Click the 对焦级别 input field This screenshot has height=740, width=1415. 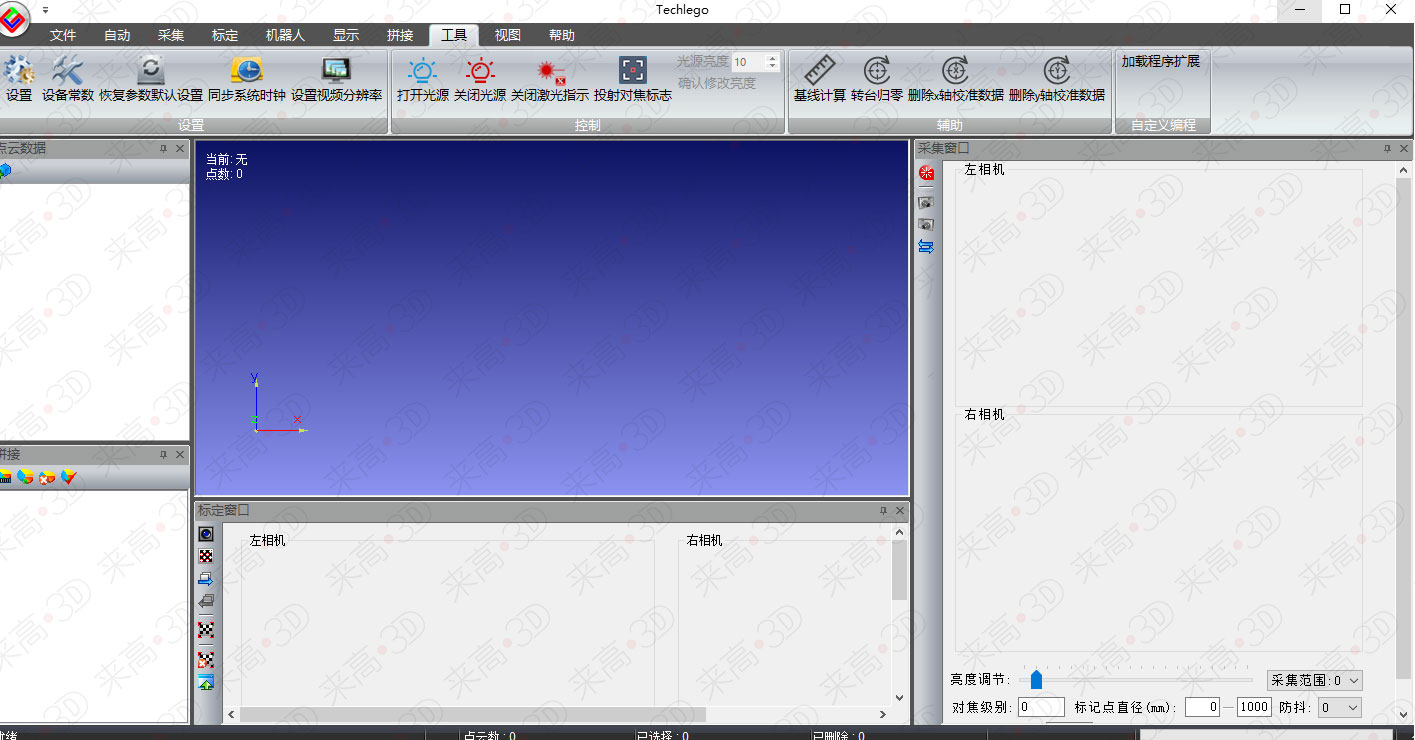1041,708
